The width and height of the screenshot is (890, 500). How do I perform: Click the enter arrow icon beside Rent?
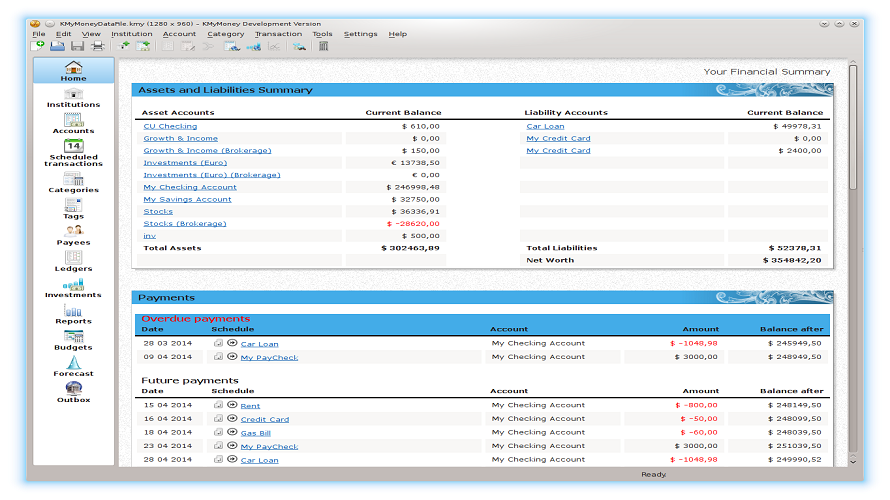tap(231, 405)
